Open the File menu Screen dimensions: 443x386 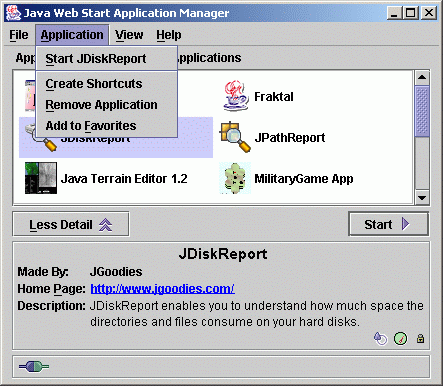(x=19, y=35)
